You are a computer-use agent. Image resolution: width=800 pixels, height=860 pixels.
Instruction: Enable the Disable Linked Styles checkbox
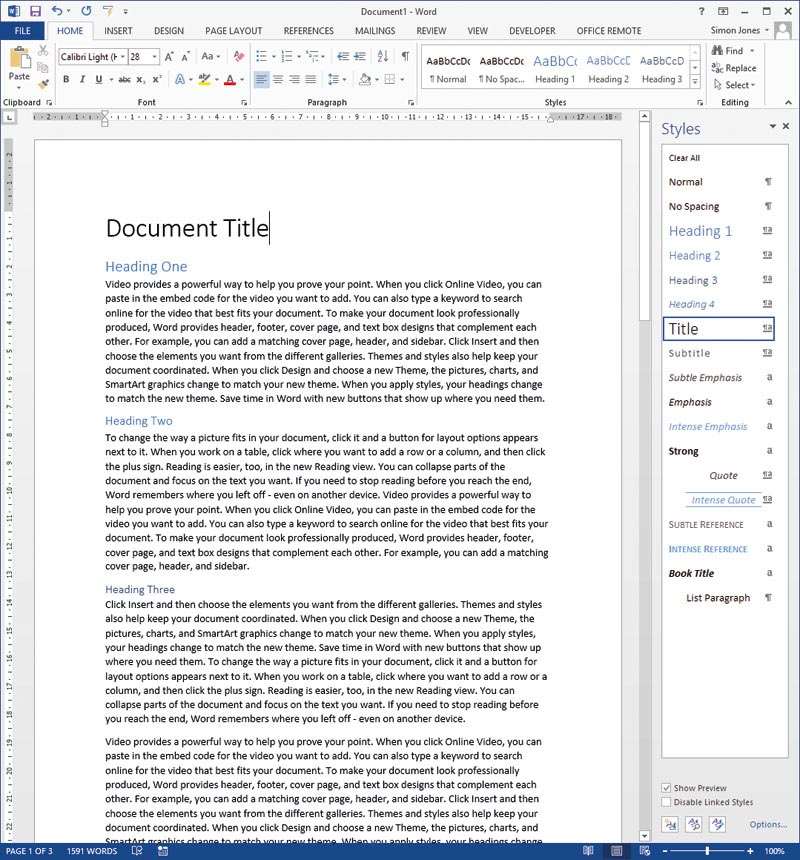pyautogui.click(x=666, y=802)
